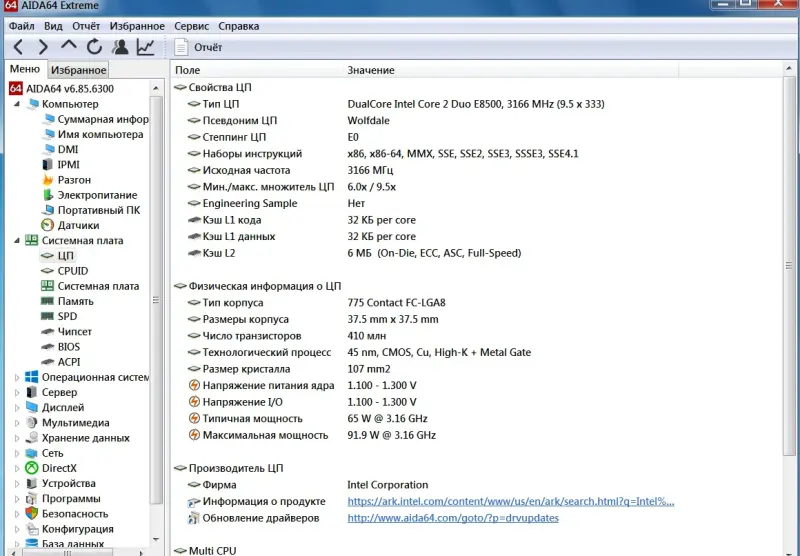The width and height of the screenshot is (800, 556).
Task: Open the Отчёт menu in the menu bar
Action: (86, 26)
